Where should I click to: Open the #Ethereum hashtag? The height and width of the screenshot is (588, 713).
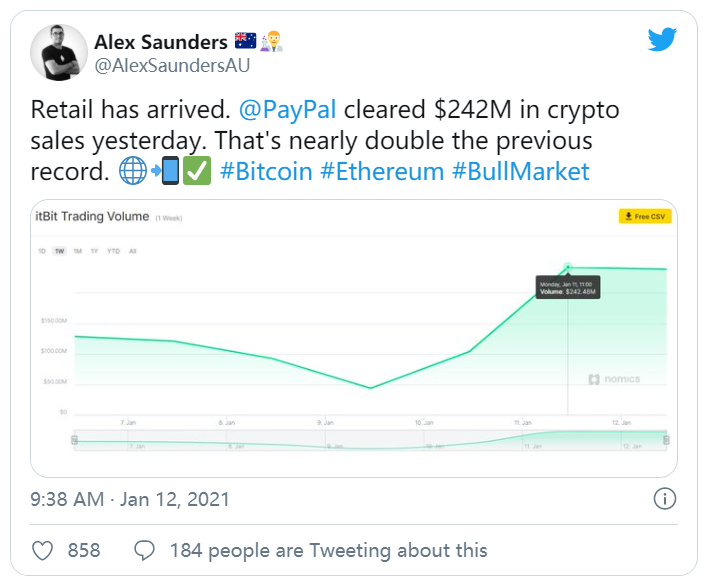381,171
